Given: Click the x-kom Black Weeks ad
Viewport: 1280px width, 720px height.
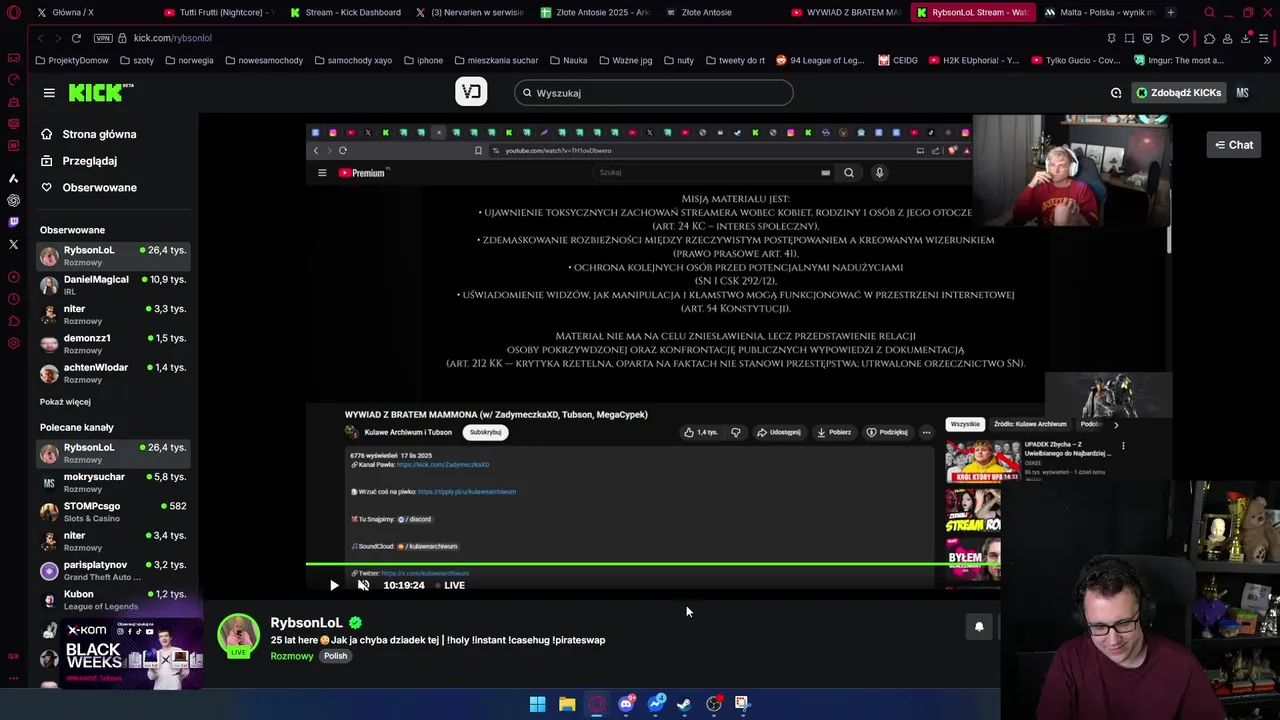Looking at the screenshot, I should click(x=132, y=654).
